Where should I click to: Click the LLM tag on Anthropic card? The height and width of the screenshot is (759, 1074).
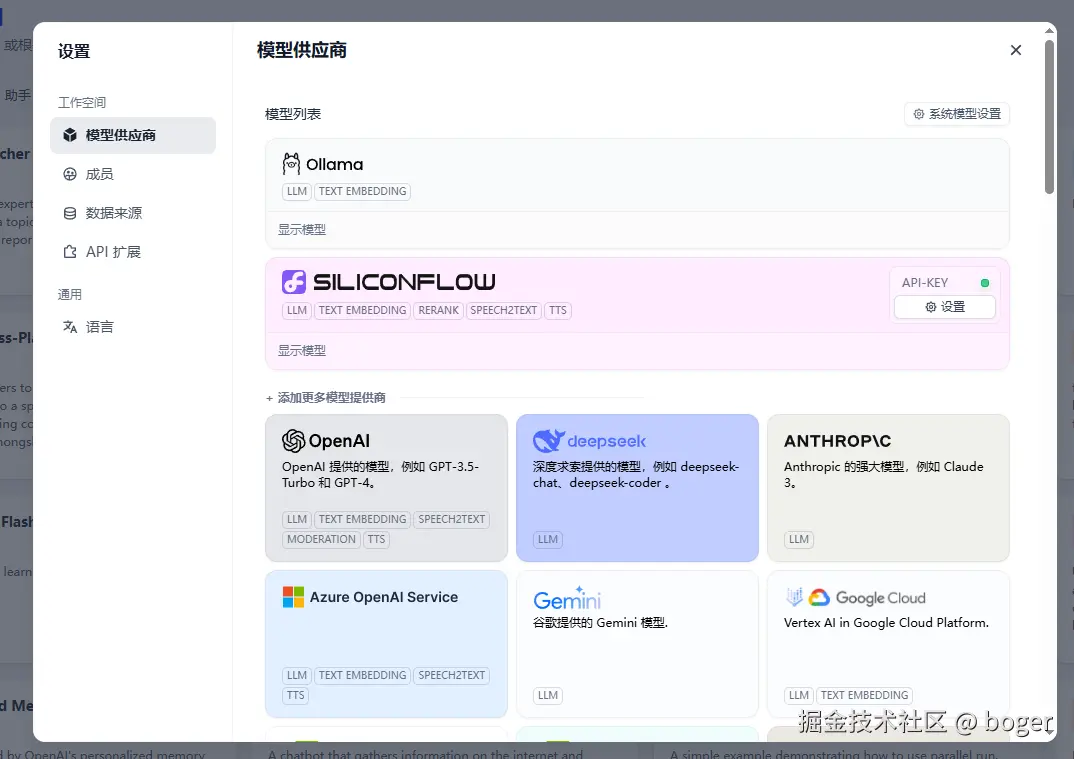pyautogui.click(x=799, y=539)
